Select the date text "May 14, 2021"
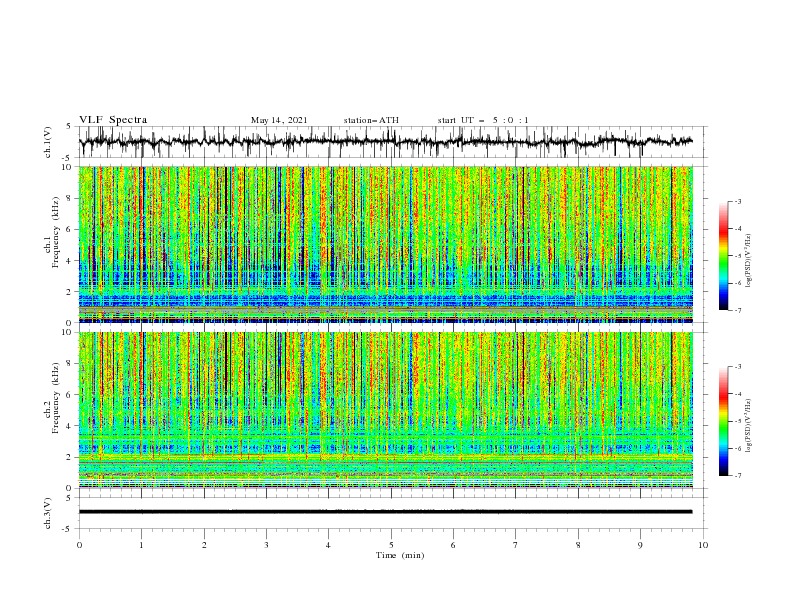 pyautogui.click(x=279, y=120)
